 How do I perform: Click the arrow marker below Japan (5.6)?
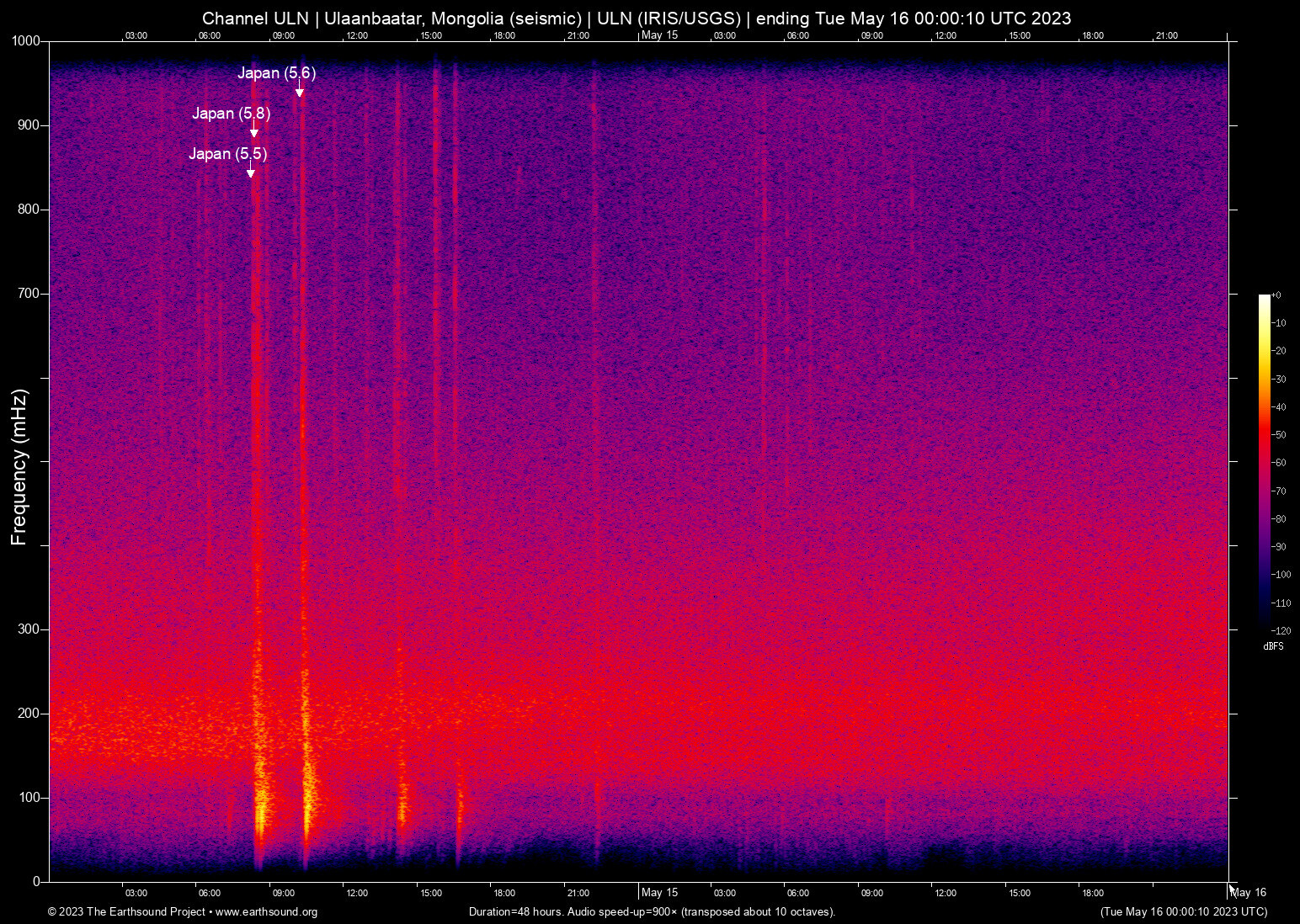[299, 92]
